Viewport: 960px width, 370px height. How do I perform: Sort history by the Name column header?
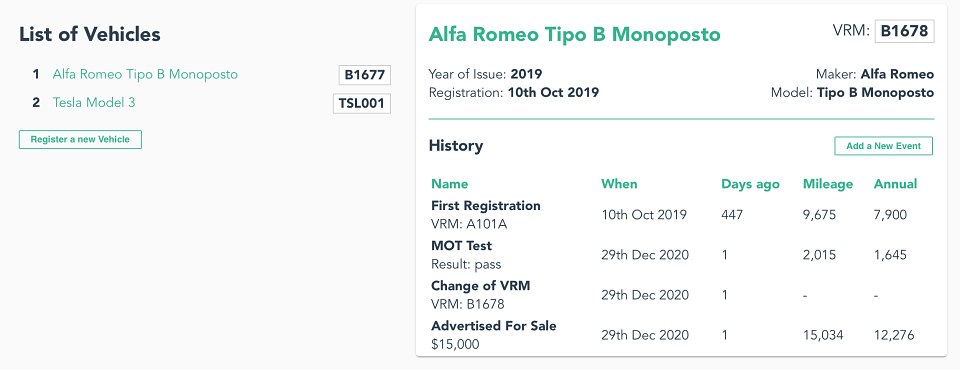click(x=449, y=184)
